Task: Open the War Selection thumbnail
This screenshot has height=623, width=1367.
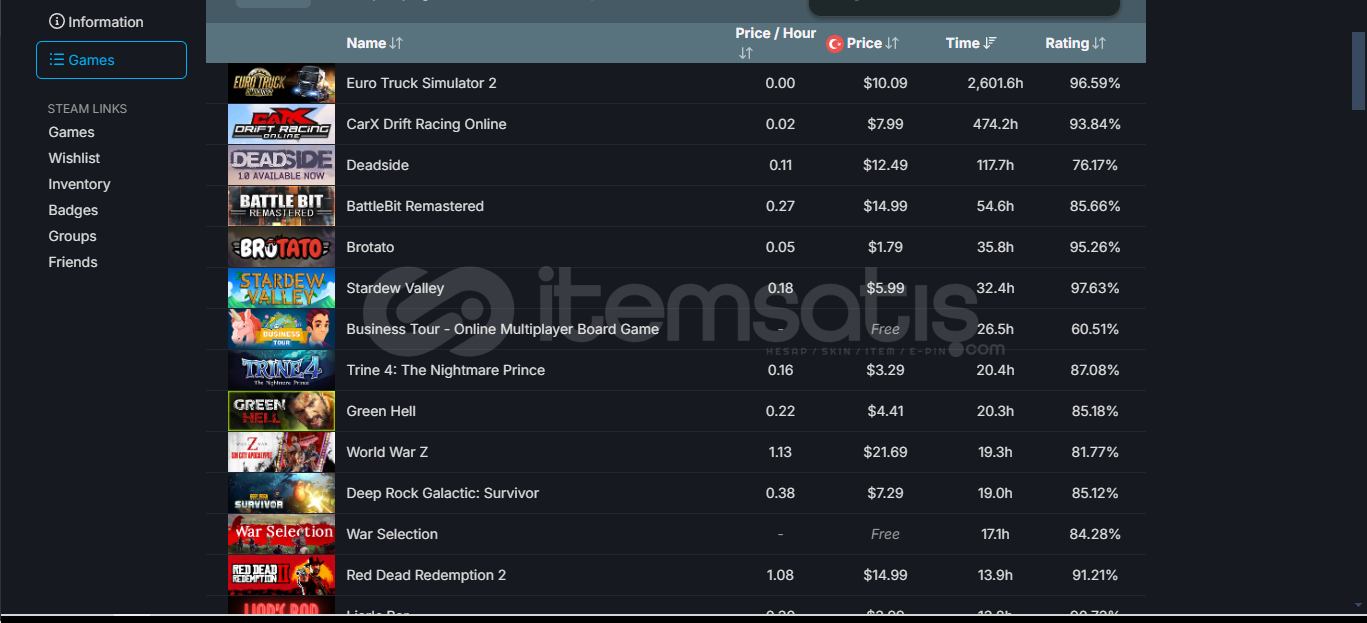Action: [281, 534]
